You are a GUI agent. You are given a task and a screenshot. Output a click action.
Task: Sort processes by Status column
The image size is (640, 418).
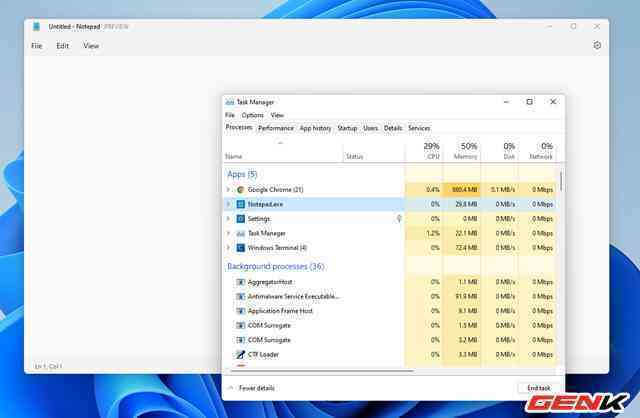[373, 152]
